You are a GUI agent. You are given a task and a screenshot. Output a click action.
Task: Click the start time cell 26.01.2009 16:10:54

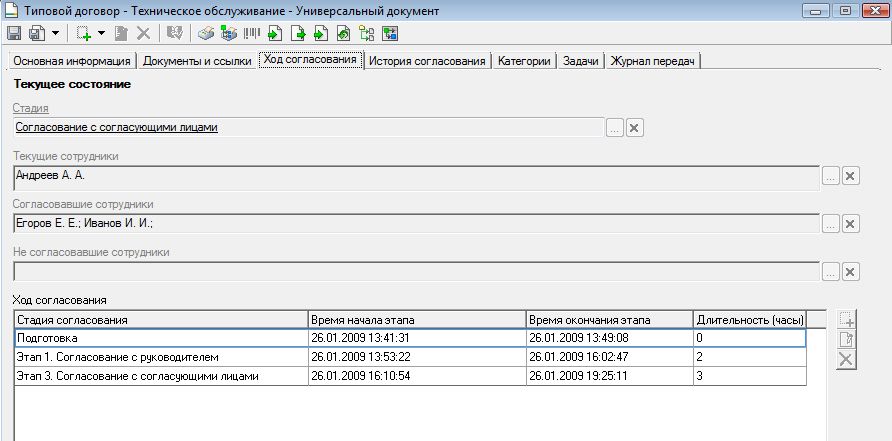417,376
